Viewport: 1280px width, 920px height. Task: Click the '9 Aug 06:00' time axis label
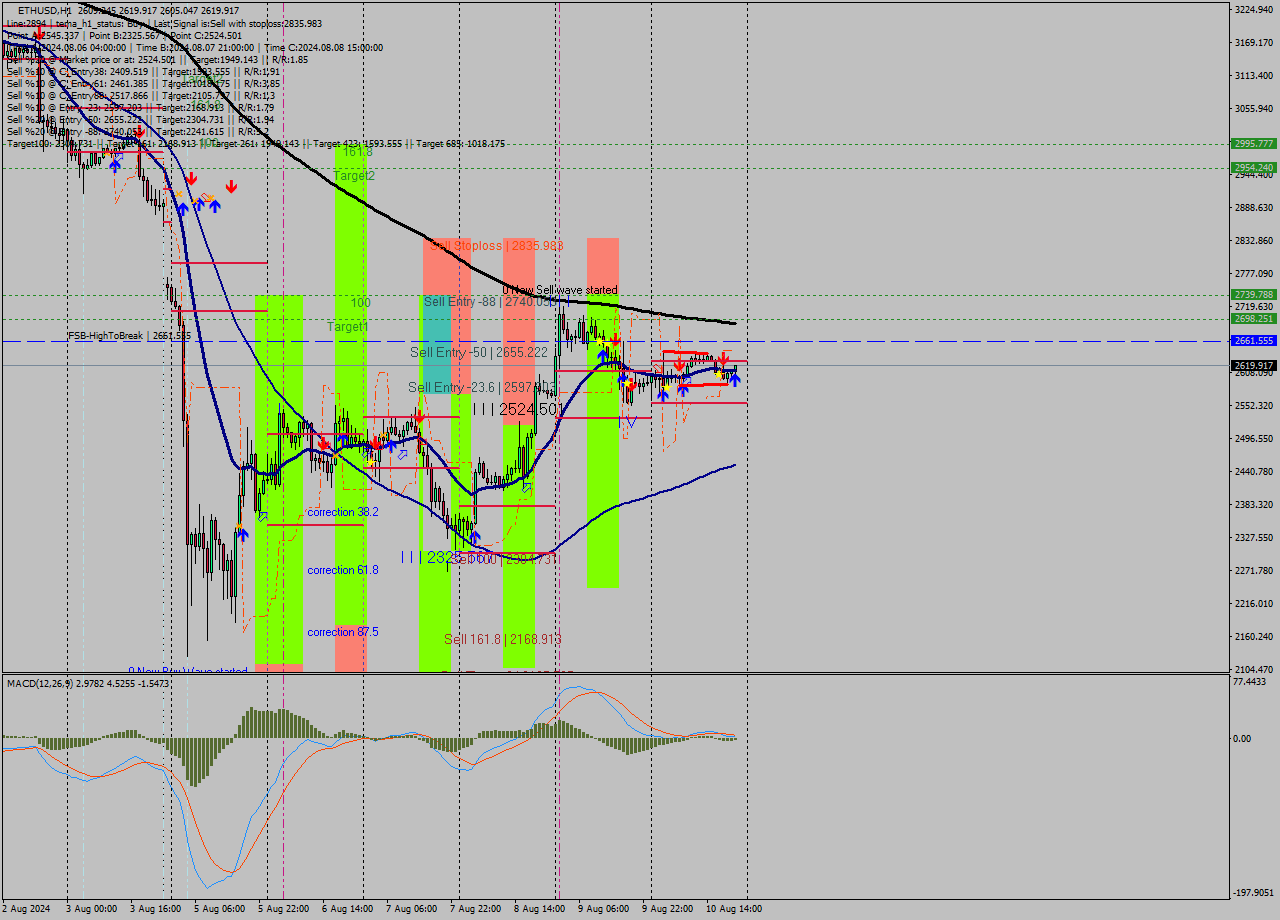pyautogui.click(x=603, y=909)
